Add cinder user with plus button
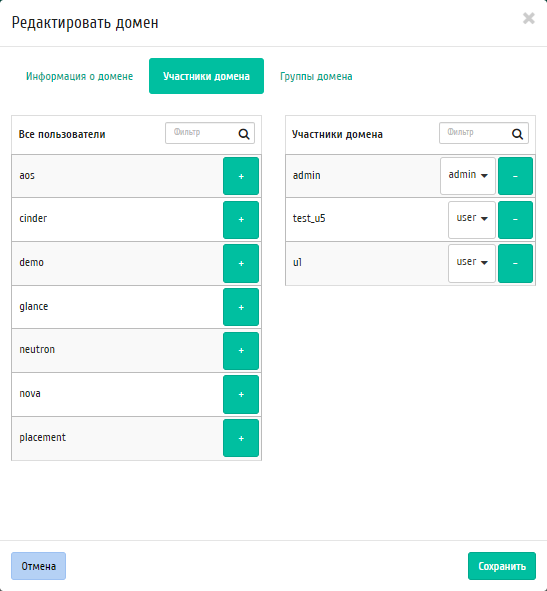 click(x=241, y=220)
